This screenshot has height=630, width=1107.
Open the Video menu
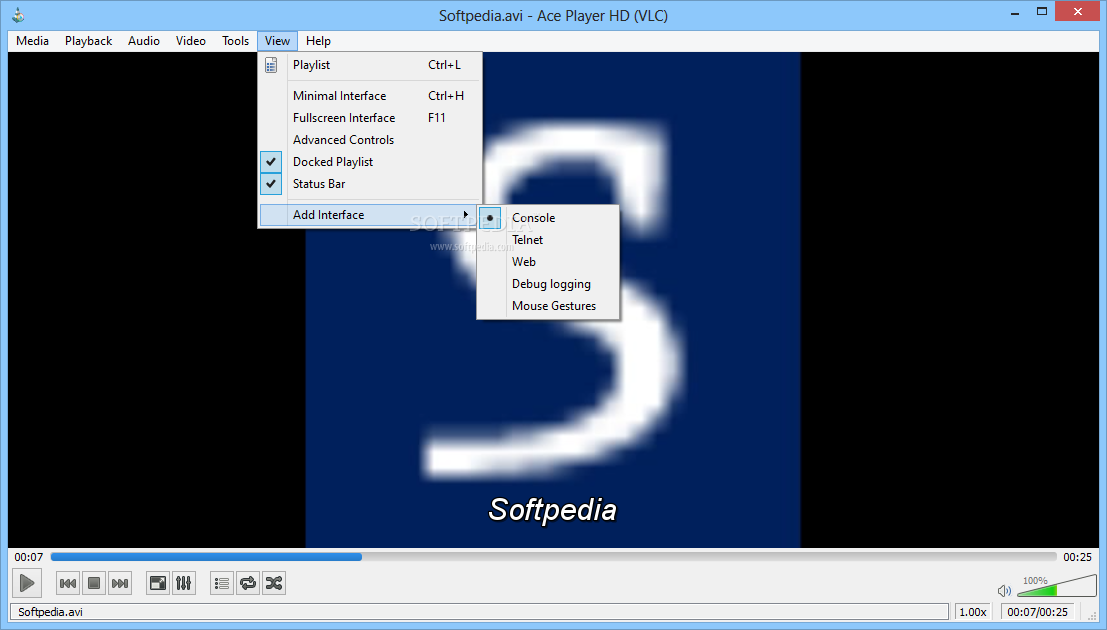191,41
